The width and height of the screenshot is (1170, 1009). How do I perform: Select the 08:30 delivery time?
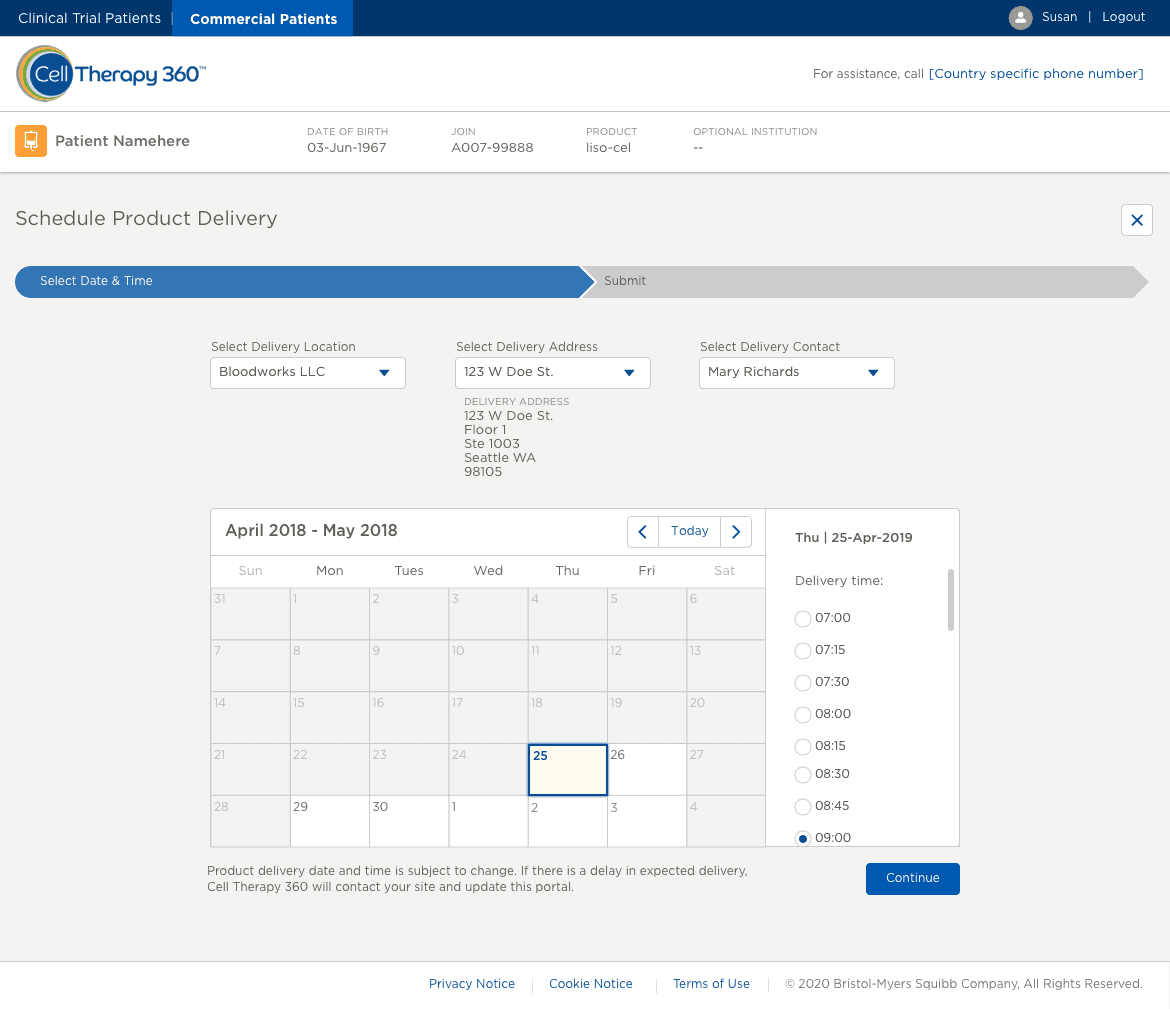[x=803, y=775]
